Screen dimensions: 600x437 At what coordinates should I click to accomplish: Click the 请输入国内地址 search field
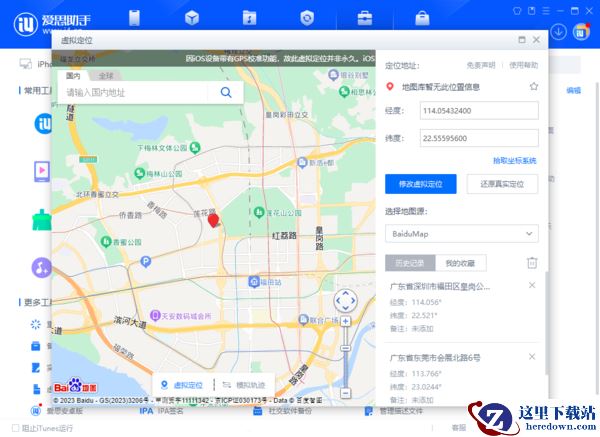[136, 92]
